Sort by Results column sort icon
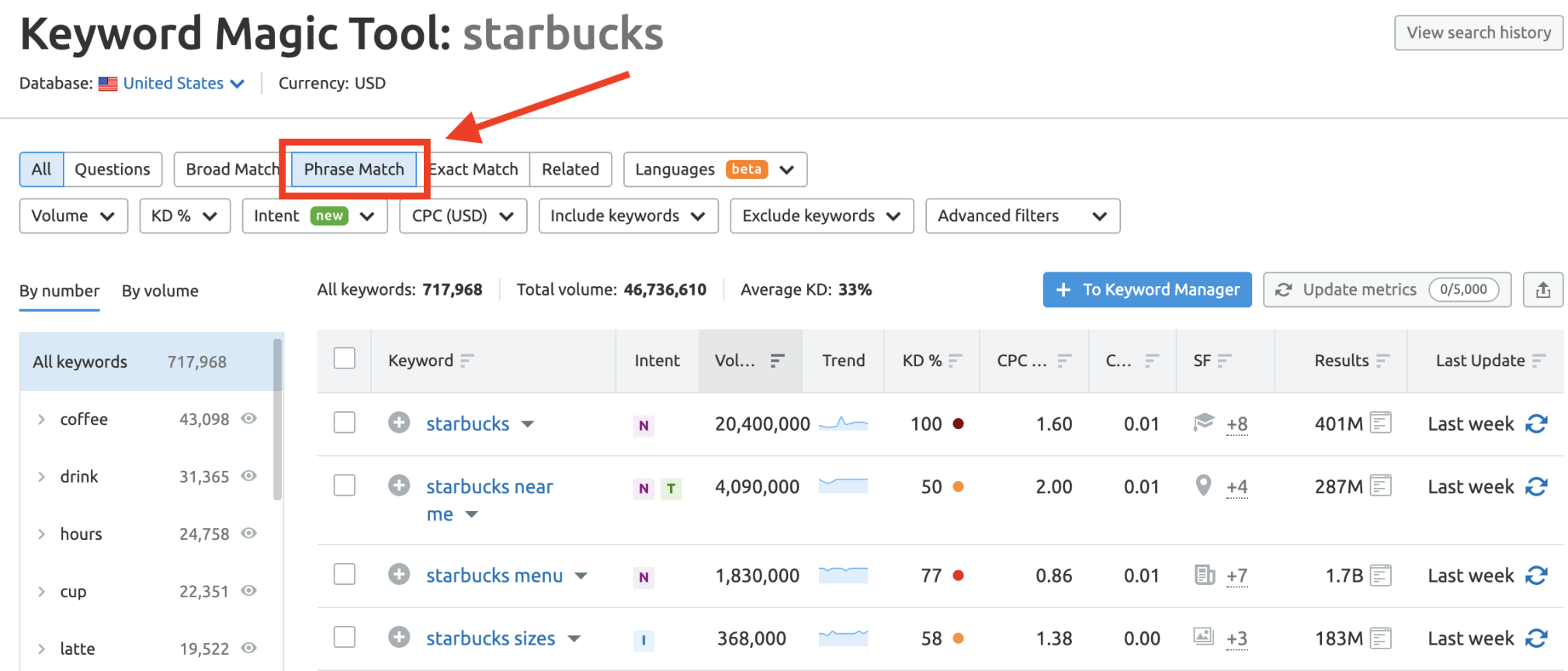Viewport: 1568px width, 671px height. tap(1382, 360)
